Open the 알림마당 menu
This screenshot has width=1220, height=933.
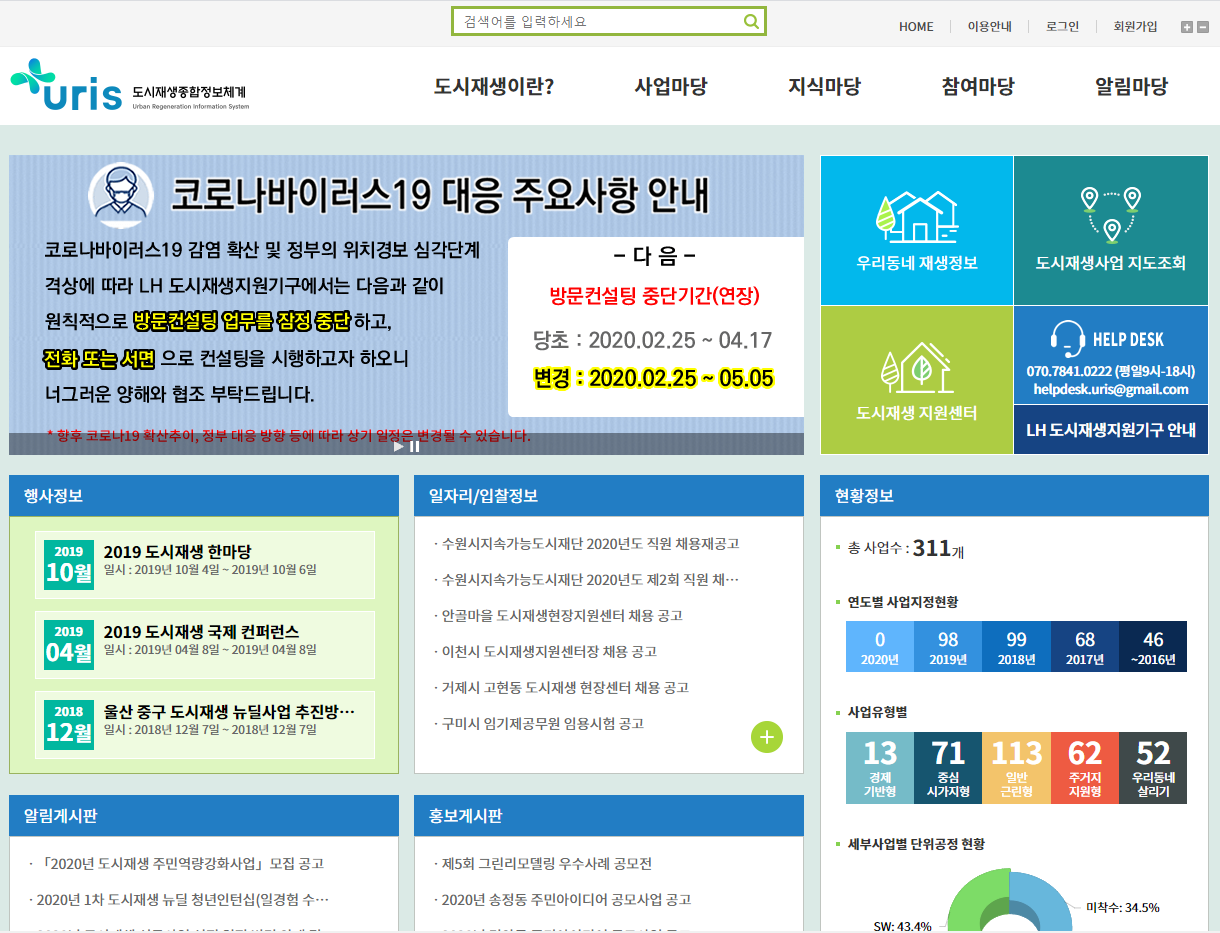point(1131,86)
